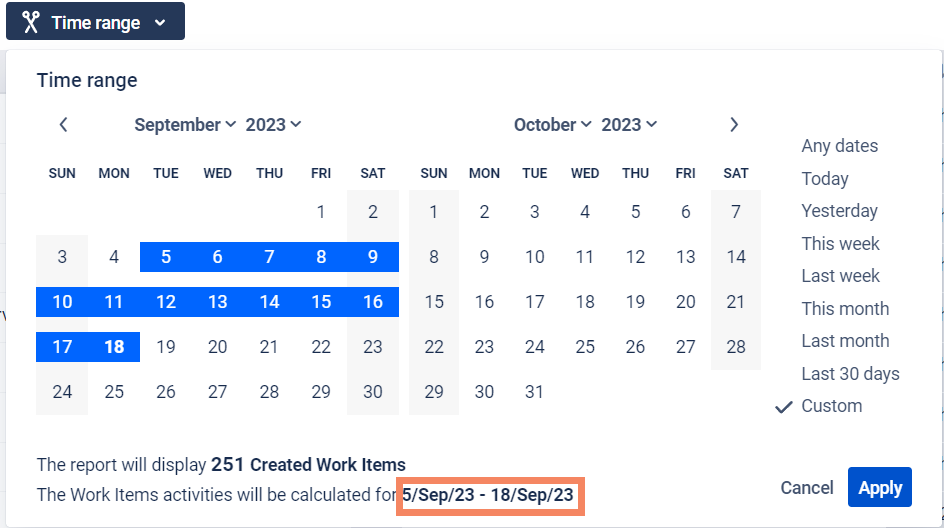Cancel the time range selection
This screenshot has width=944, height=528.
click(x=806, y=488)
